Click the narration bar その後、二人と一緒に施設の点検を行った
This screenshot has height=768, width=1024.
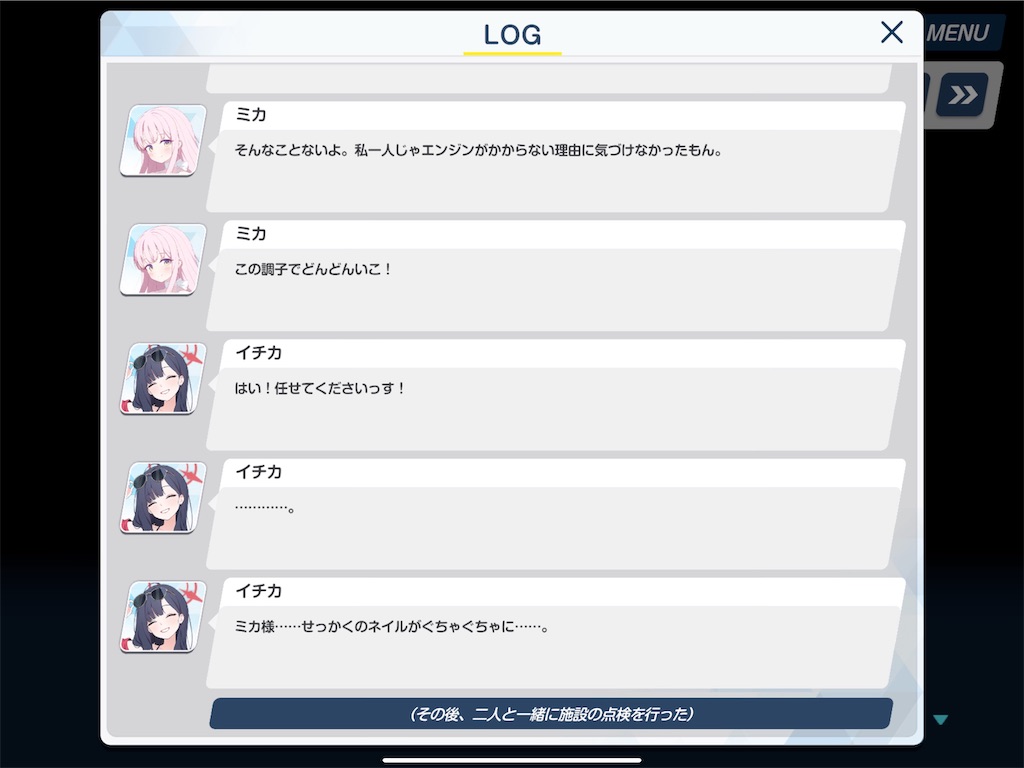[551, 714]
